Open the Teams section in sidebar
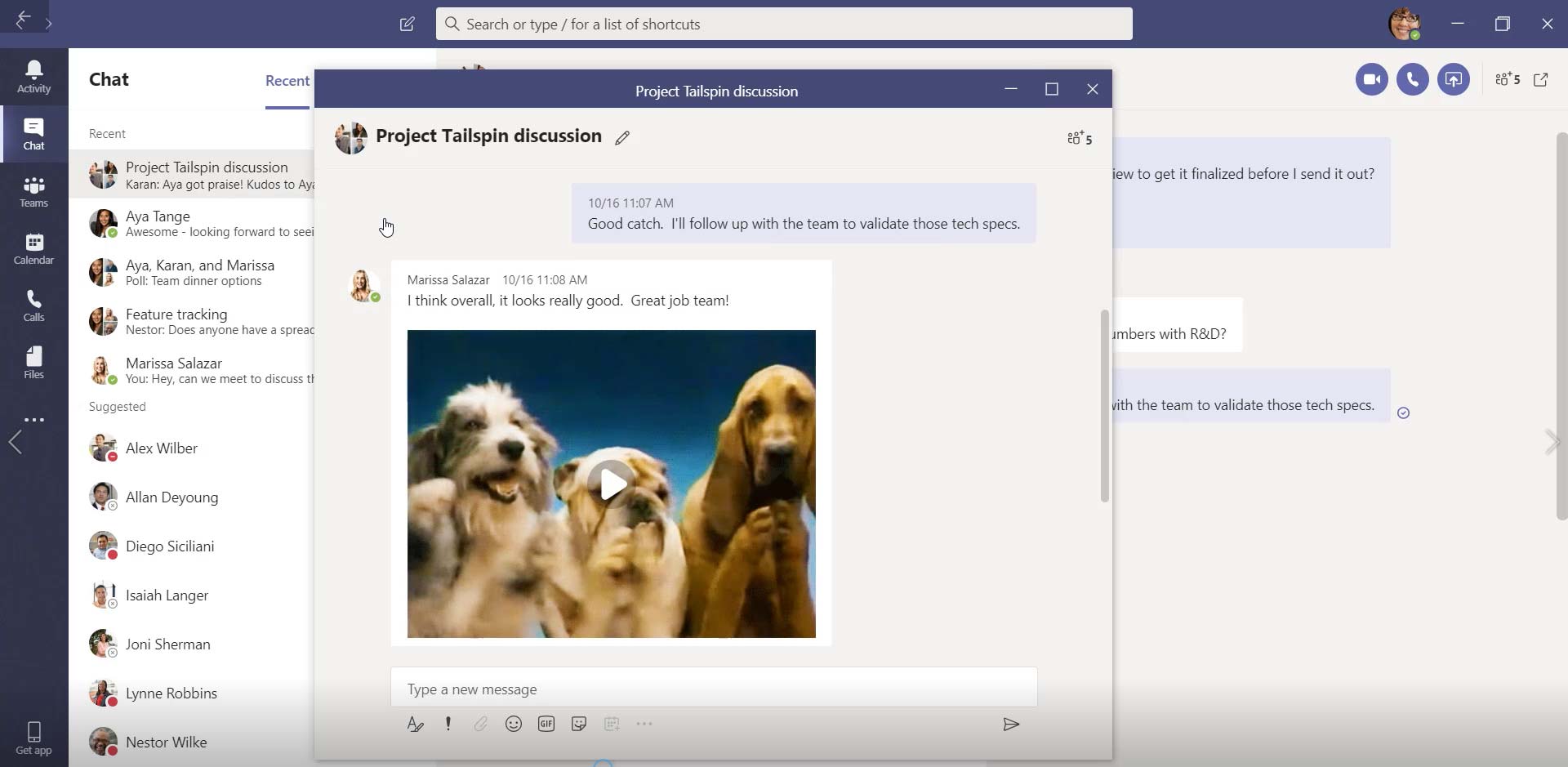1568x767 pixels. pyautogui.click(x=33, y=191)
